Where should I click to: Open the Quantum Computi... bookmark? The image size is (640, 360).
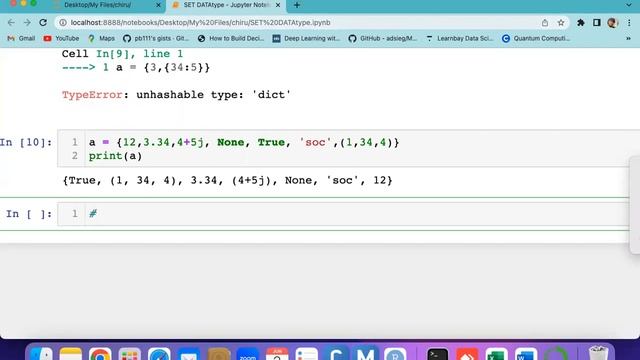pyautogui.click(x=536, y=38)
